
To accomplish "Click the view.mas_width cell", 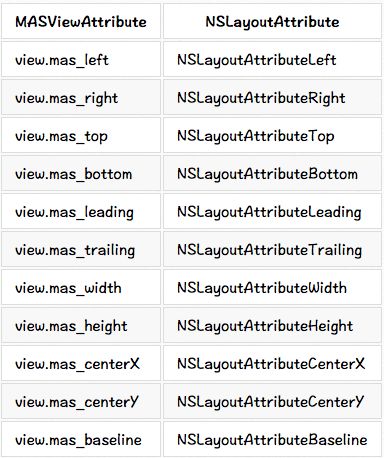I will point(81,288).
